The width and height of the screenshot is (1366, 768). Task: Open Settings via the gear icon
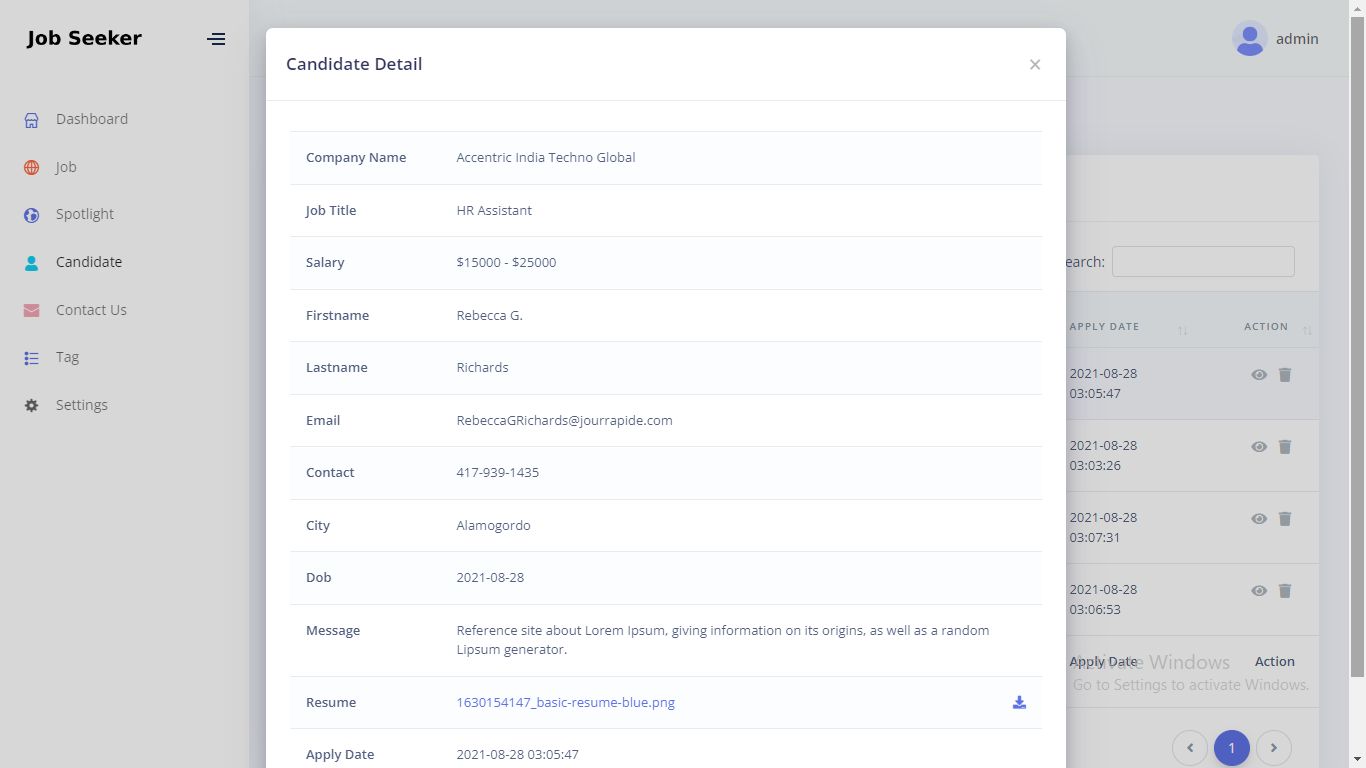pos(32,406)
